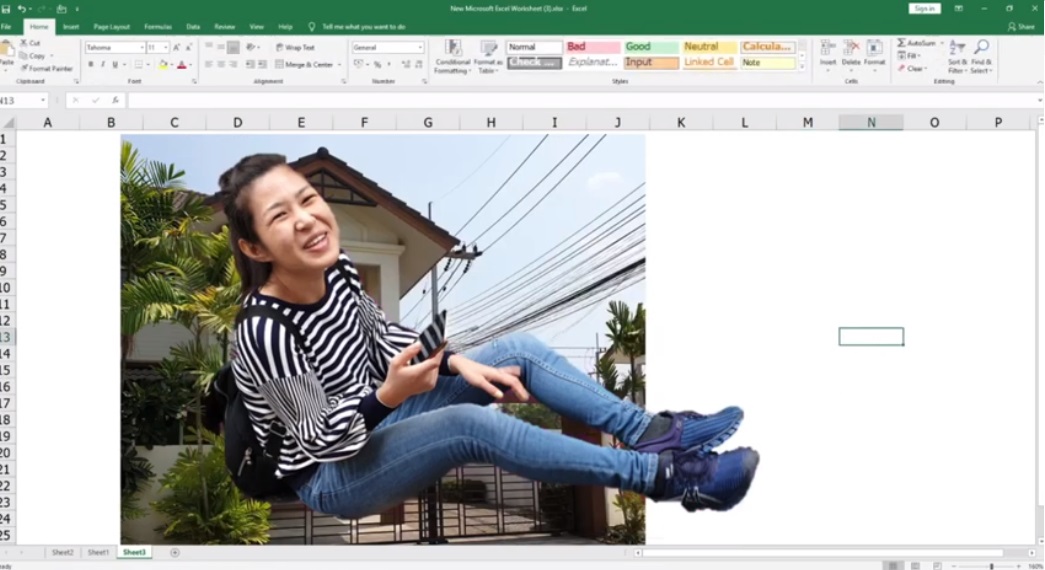Click the Sign in button
1045x570 pixels.
(x=924, y=9)
